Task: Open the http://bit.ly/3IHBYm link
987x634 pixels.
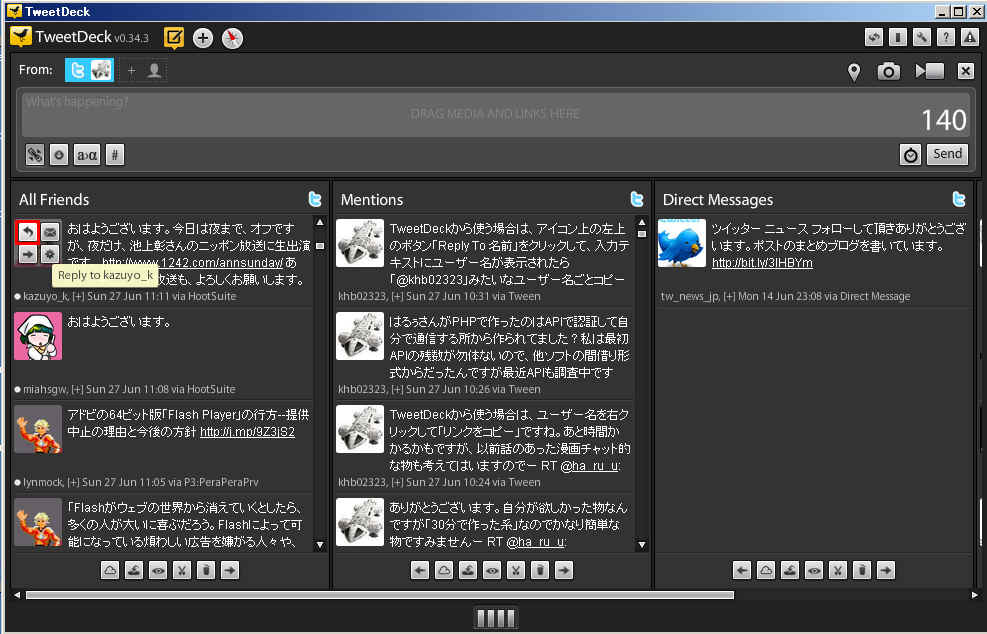Action: click(762, 263)
